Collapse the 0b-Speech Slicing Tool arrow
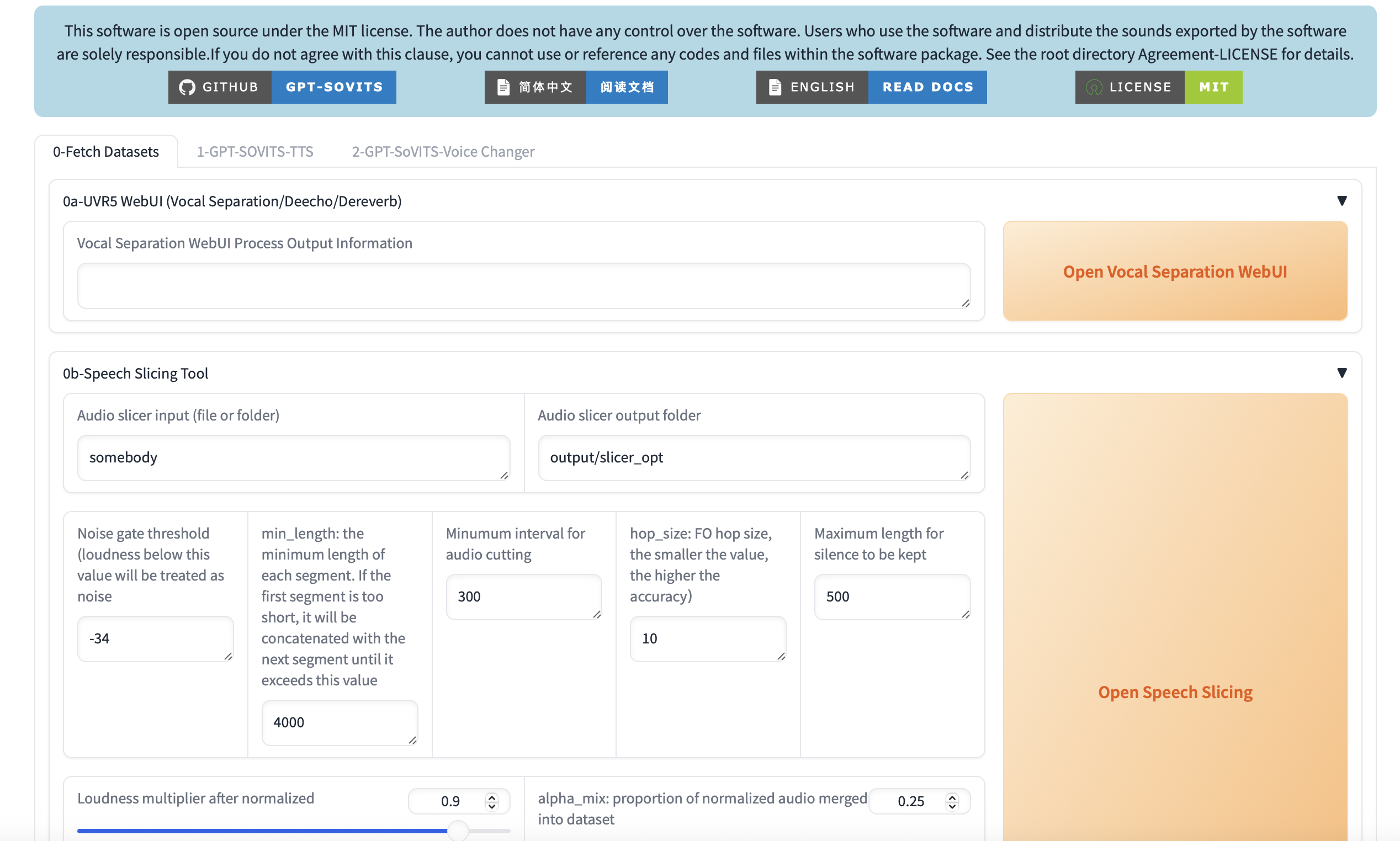 1341,373
